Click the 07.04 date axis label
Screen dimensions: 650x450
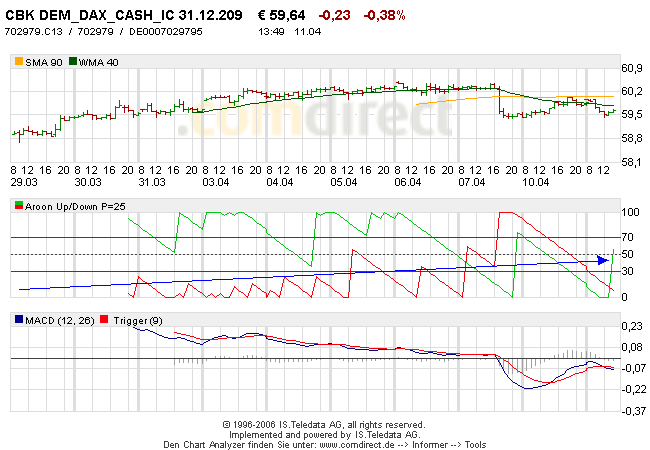(472, 182)
